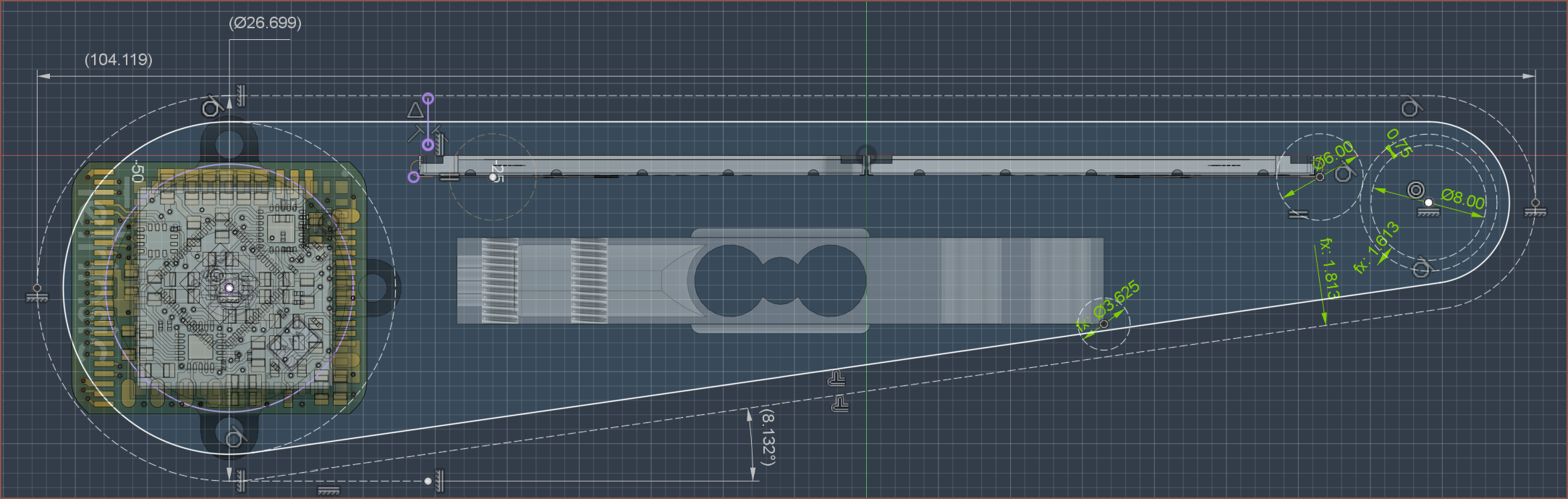Select the (8.132°) angle dimension
Viewport: 1568px width, 499px height.
[x=768, y=437]
